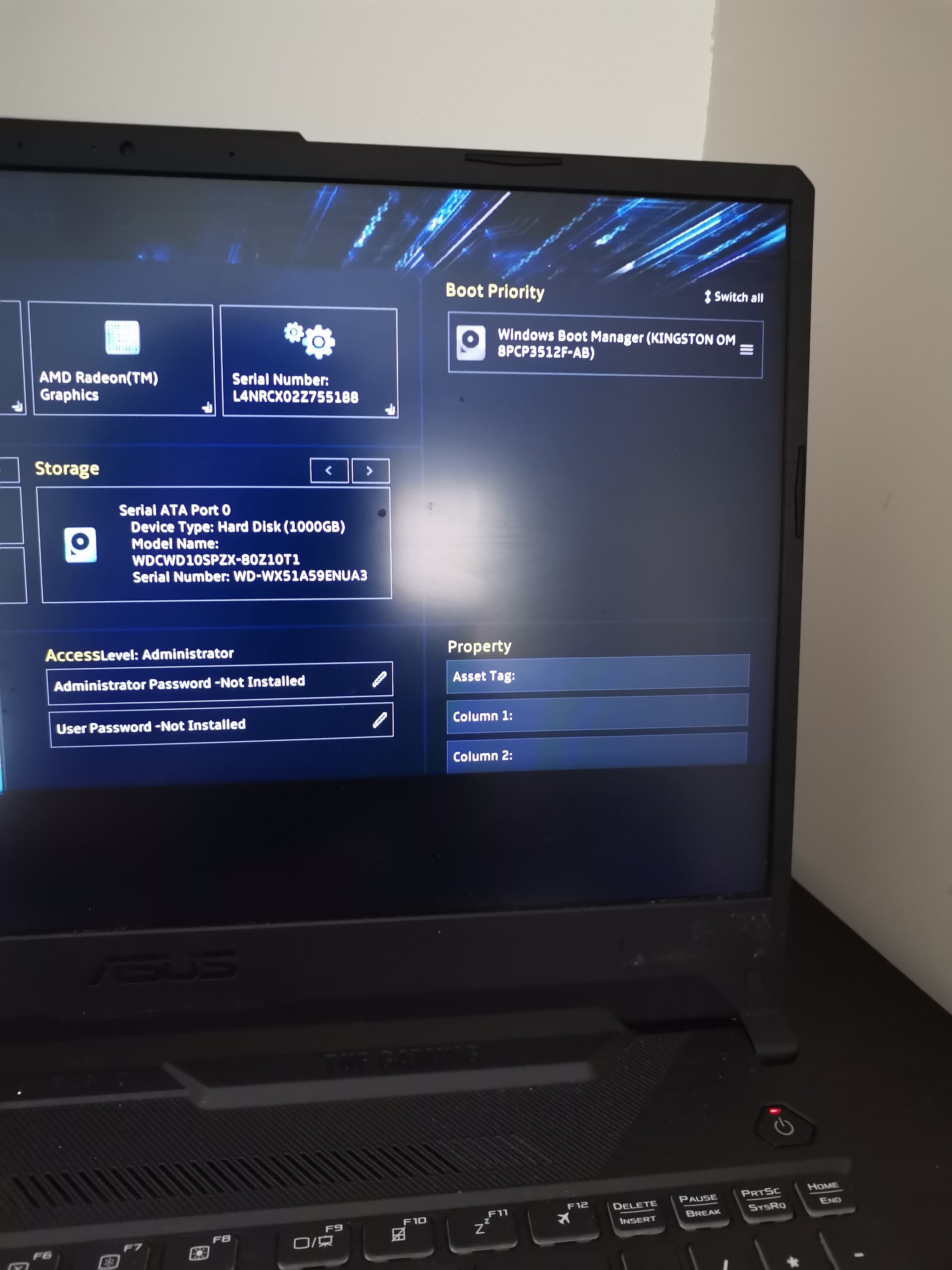Click the Storage section back arrow
Viewport: 952px width, 1270px height.
(330, 470)
